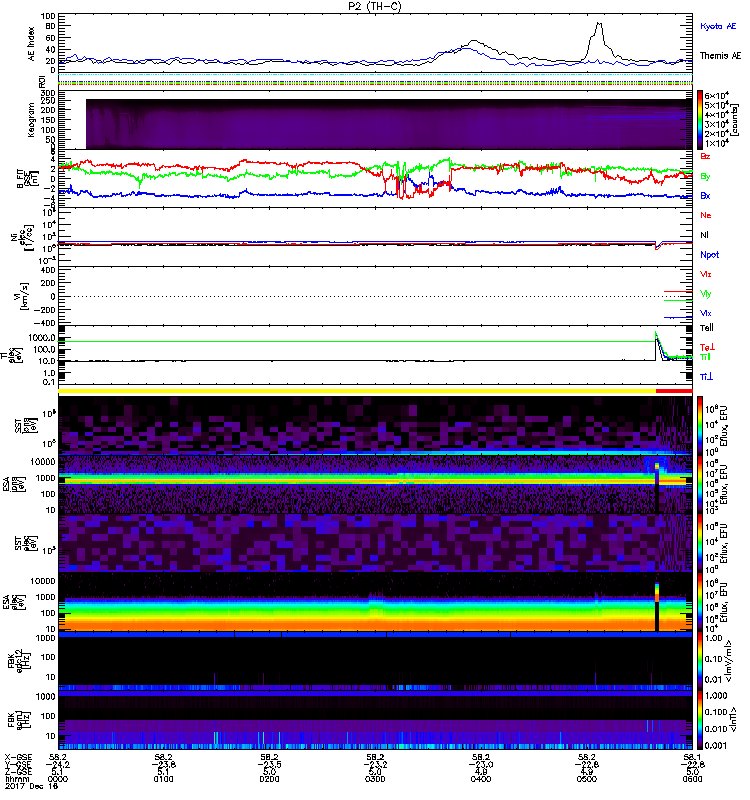This screenshot has width=750, height=800.
Task: Click the "1×10⁴" Keogram color bar tick
Action: tap(716, 143)
